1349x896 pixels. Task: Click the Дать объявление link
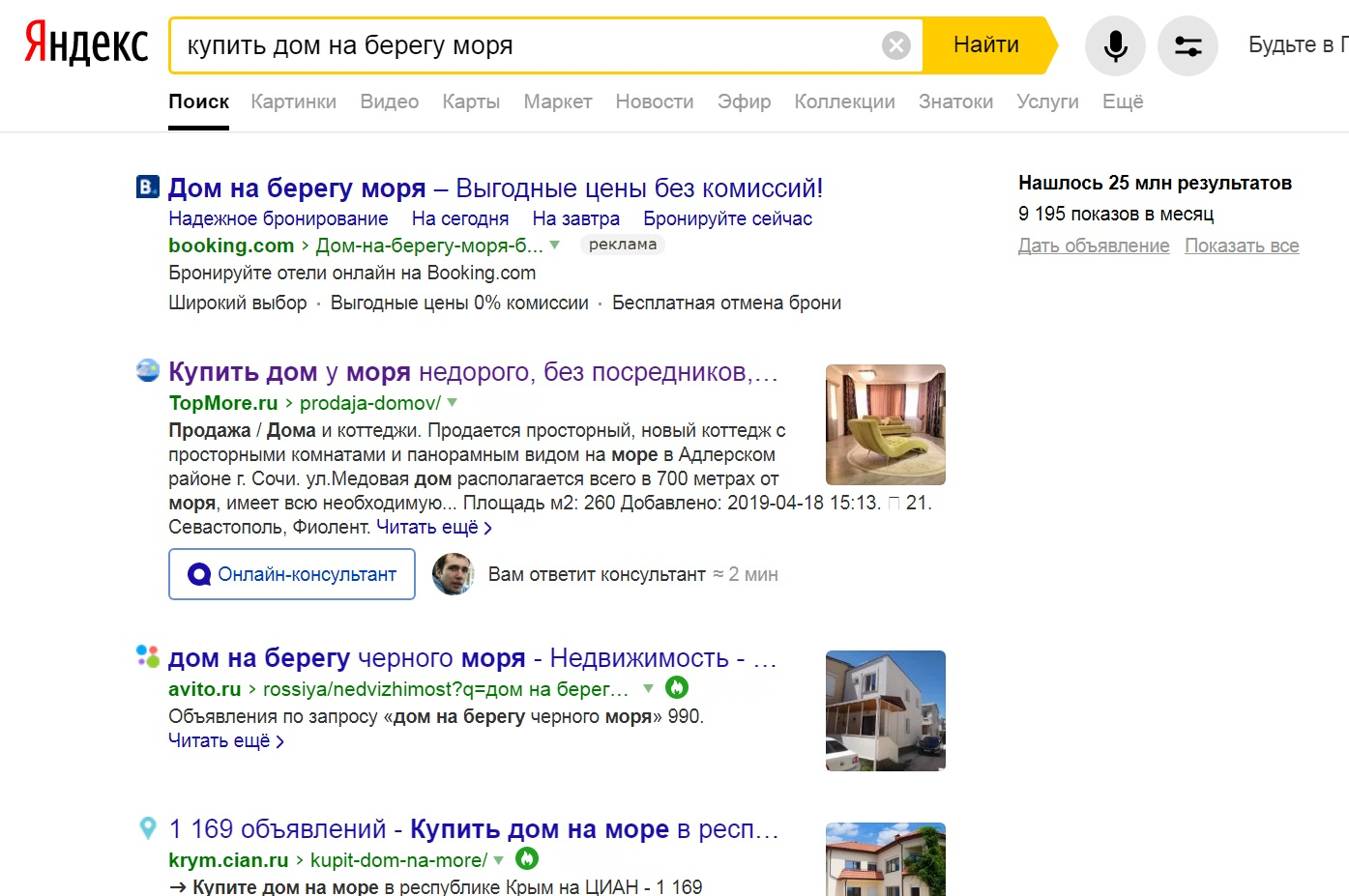(x=1094, y=246)
